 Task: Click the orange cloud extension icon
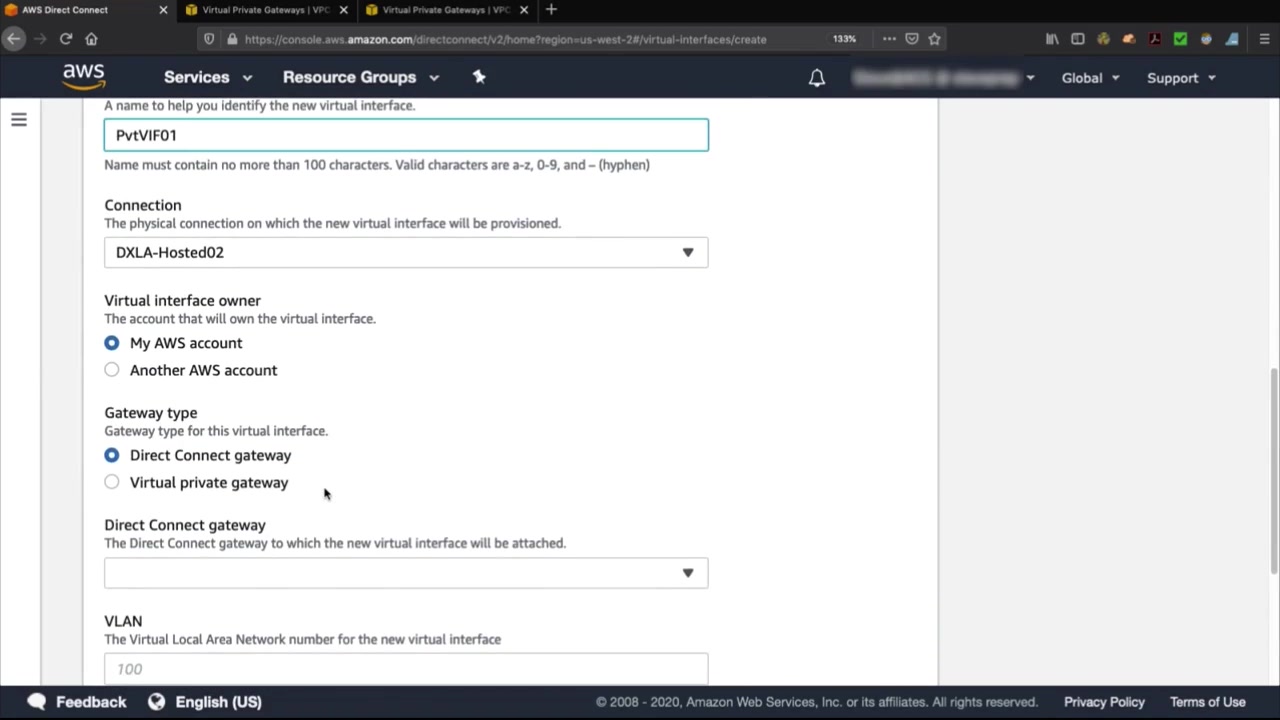(1129, 39)
